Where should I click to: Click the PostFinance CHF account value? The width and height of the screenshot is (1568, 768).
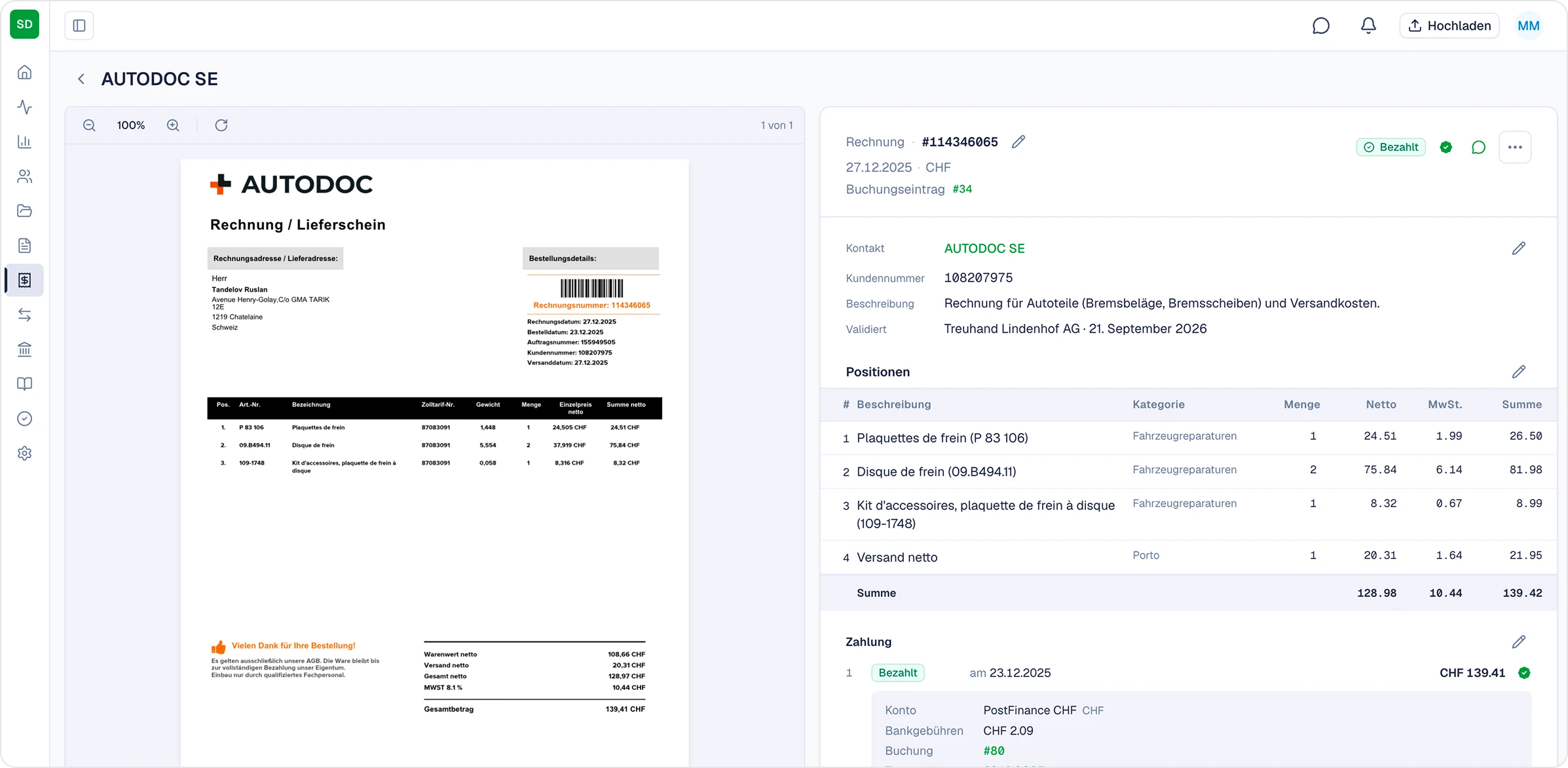[x=1030, y=710]
